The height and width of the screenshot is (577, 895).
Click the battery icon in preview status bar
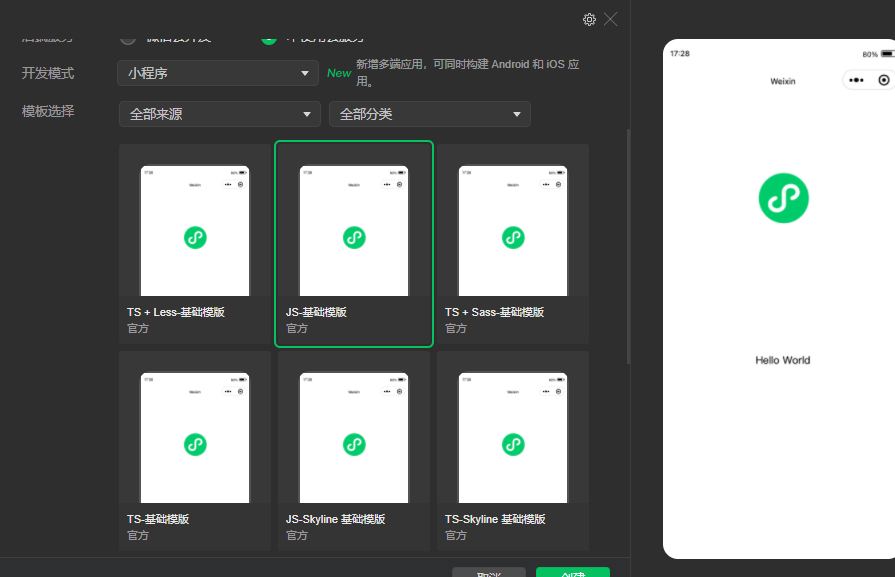(x=888, y=54)
